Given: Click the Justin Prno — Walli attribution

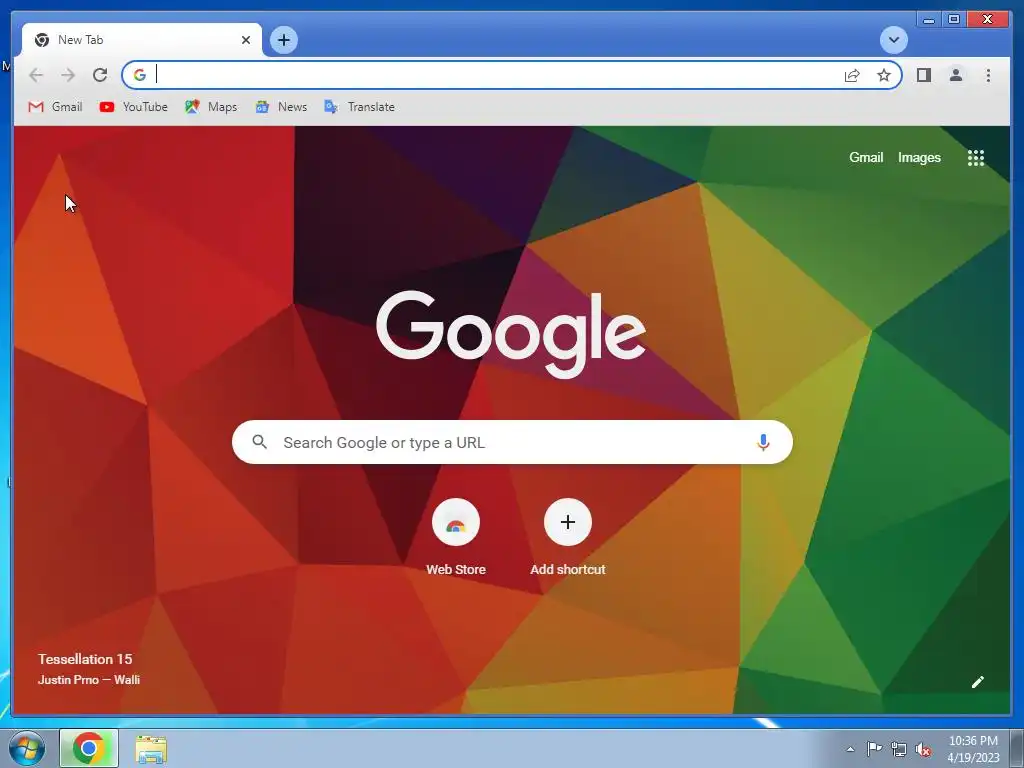Looking at the screenshot, I should (x=89, y=680).
